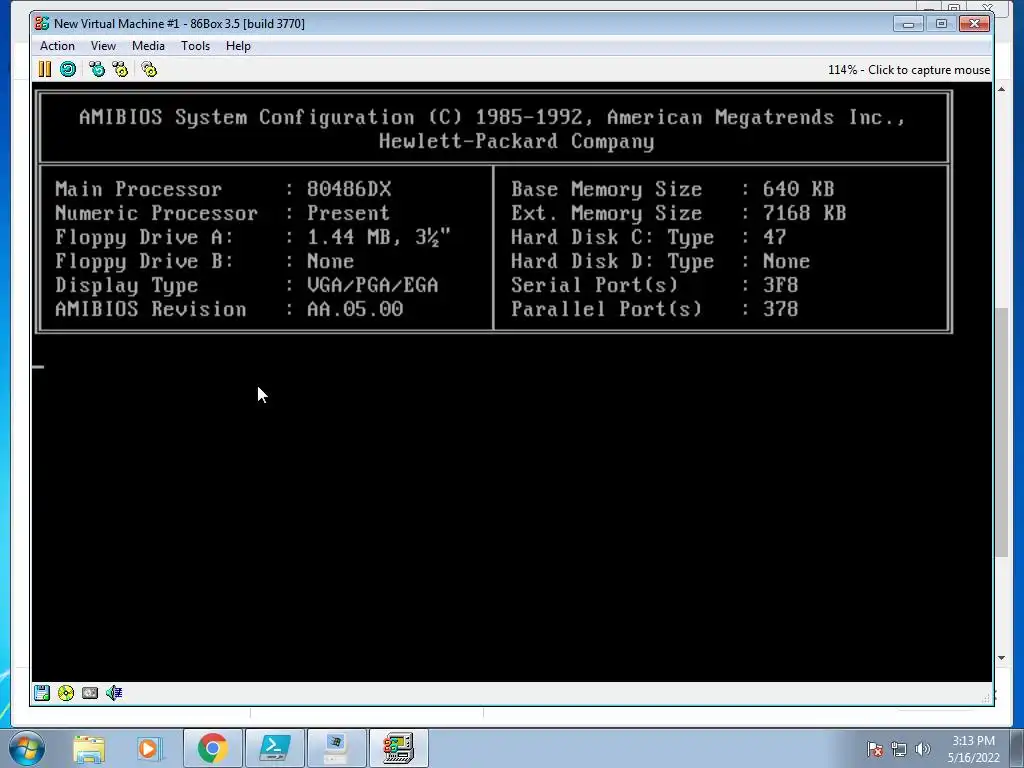Click 'Parallel Port(s)' label text
This screenshot has height=768, width=1024.
[x=606, y=309]
